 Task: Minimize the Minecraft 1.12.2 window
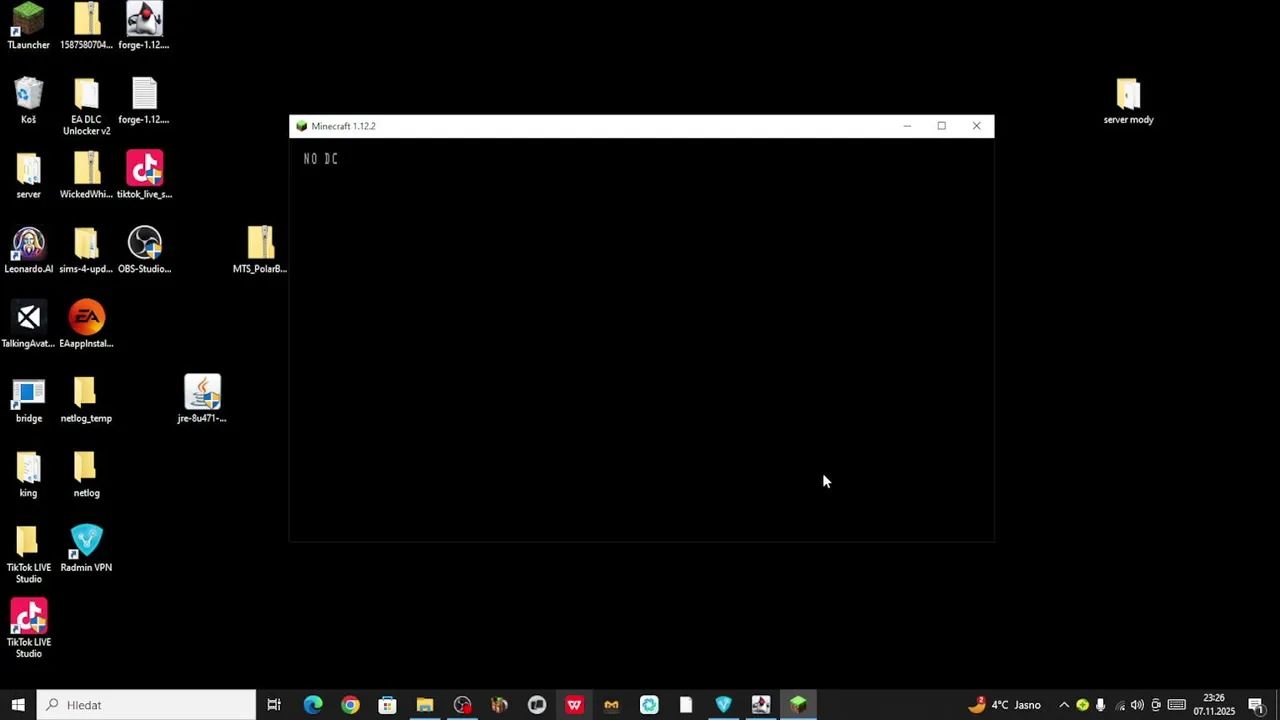click(907, 126)
